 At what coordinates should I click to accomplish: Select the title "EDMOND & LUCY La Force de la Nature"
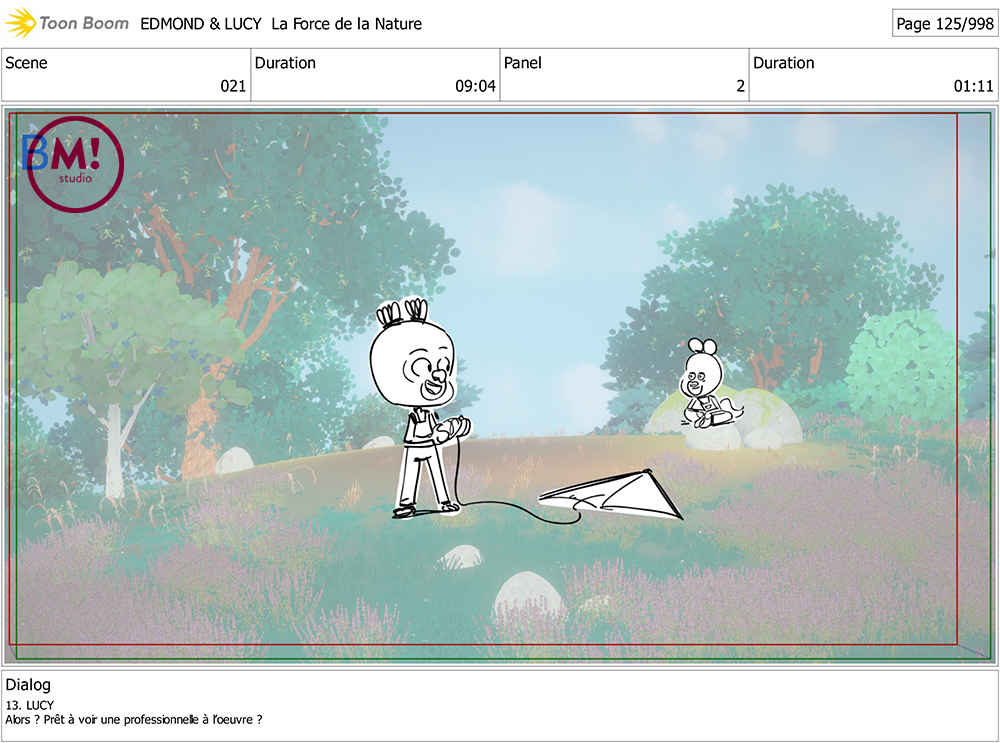tap(281, 24)
